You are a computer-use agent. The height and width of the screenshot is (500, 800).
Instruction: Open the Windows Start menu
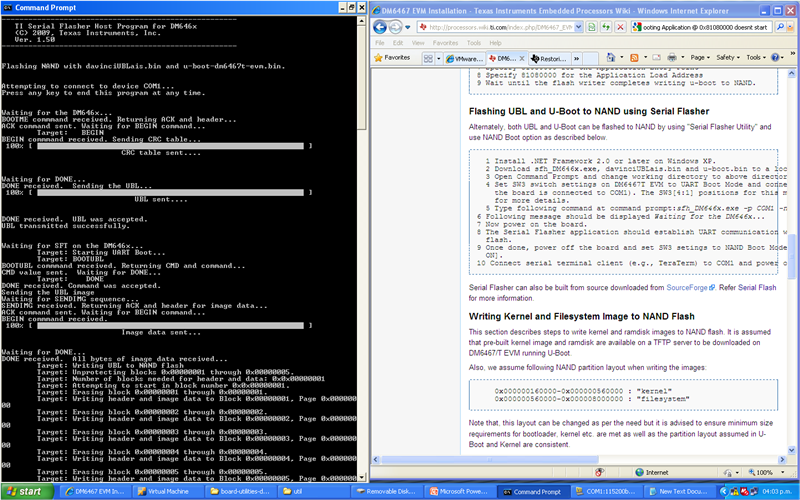point(27,491)
